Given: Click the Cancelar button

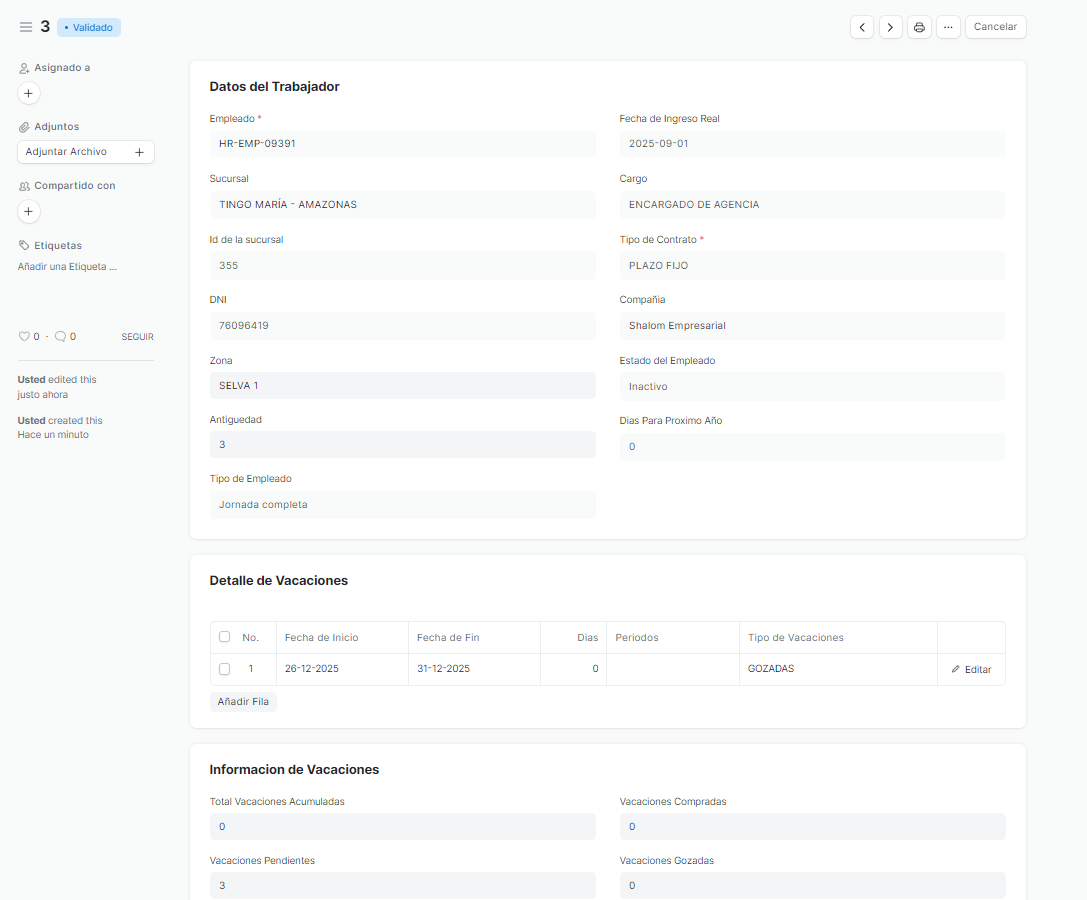Looking at the screenshot, I should click(995, 27).
